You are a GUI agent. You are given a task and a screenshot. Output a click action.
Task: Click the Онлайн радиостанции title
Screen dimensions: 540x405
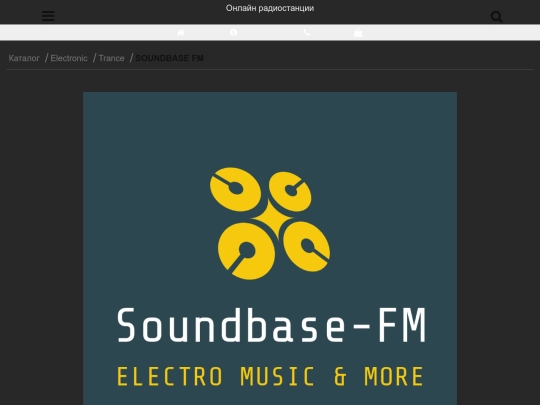tap(270, 8)
